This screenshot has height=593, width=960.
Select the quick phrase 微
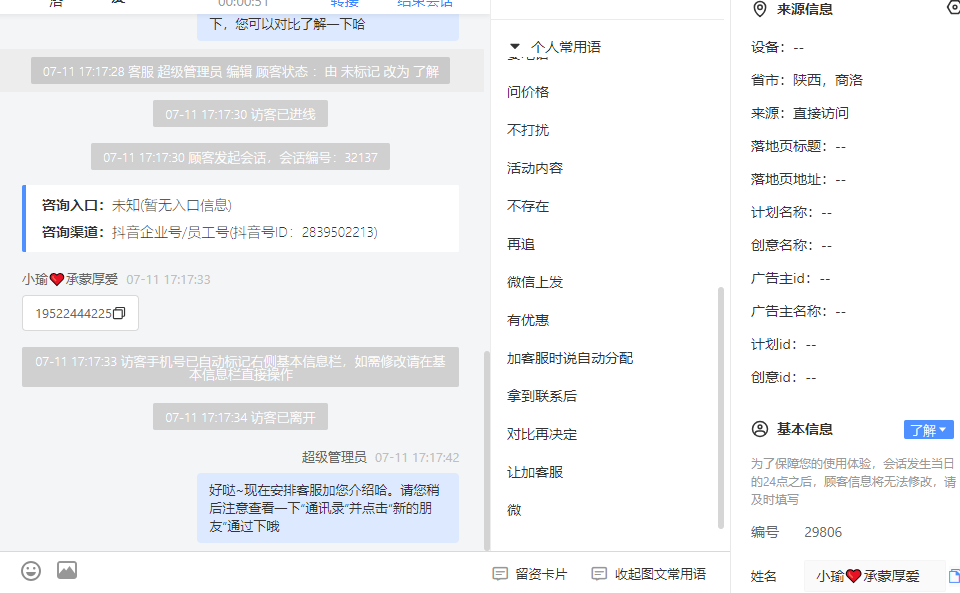tap(514, 510)
